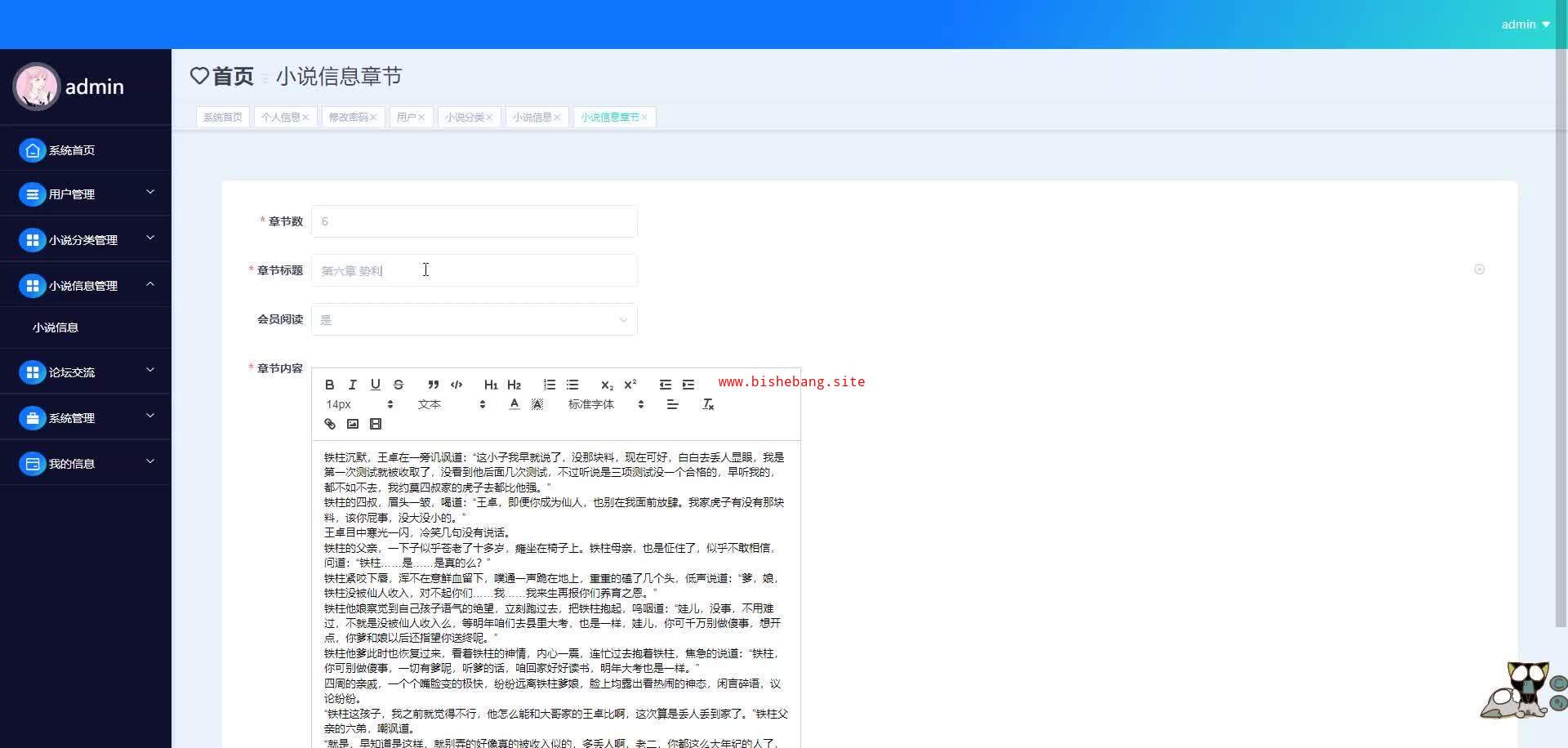Clear text formatting in the editor
The width and height of the screenshot is (1568, 748).
coord(708,404)
